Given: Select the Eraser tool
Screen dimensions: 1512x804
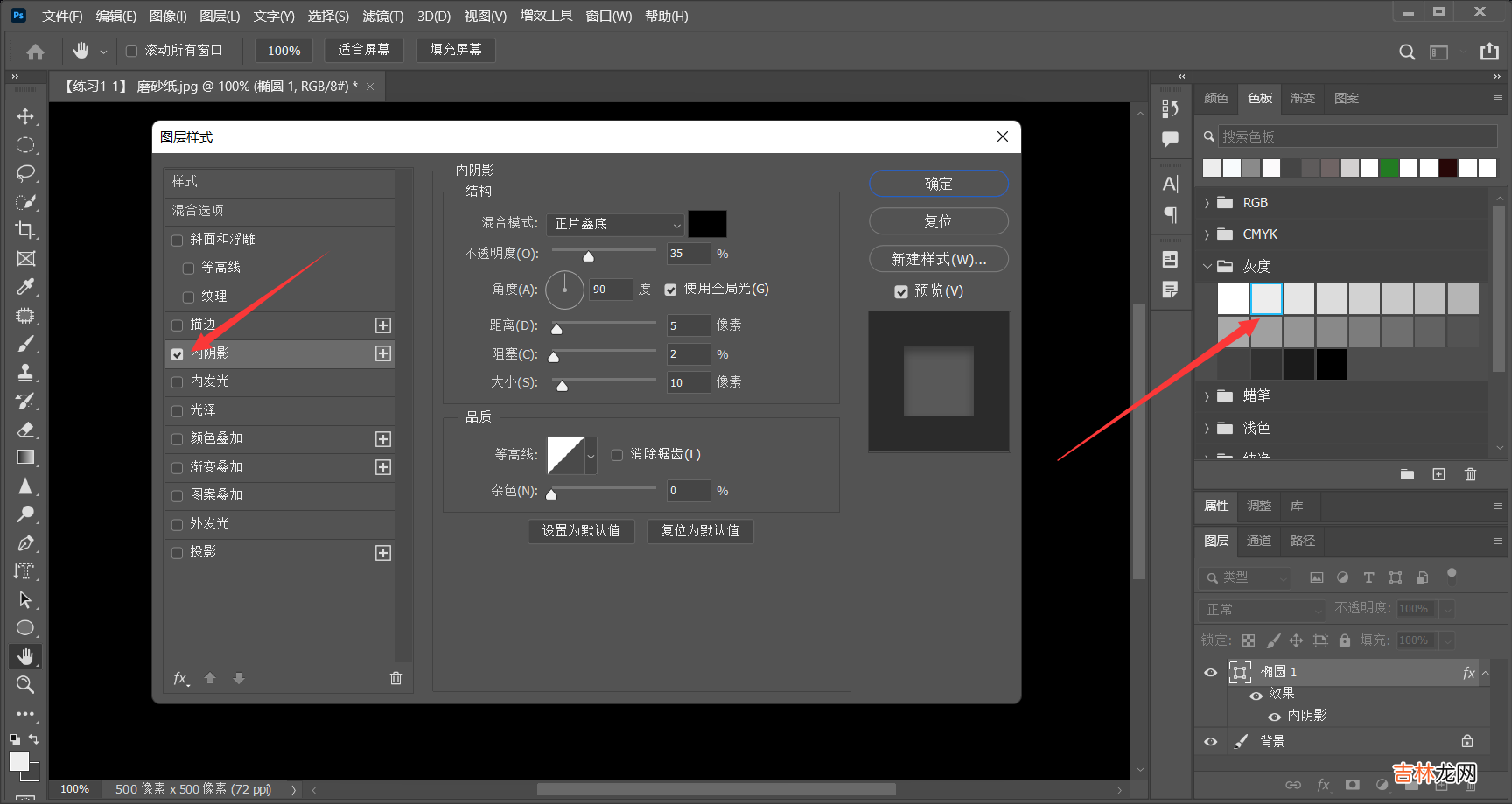Looking at the screenshot, I should pyautogui.click(x=25, y=430).
